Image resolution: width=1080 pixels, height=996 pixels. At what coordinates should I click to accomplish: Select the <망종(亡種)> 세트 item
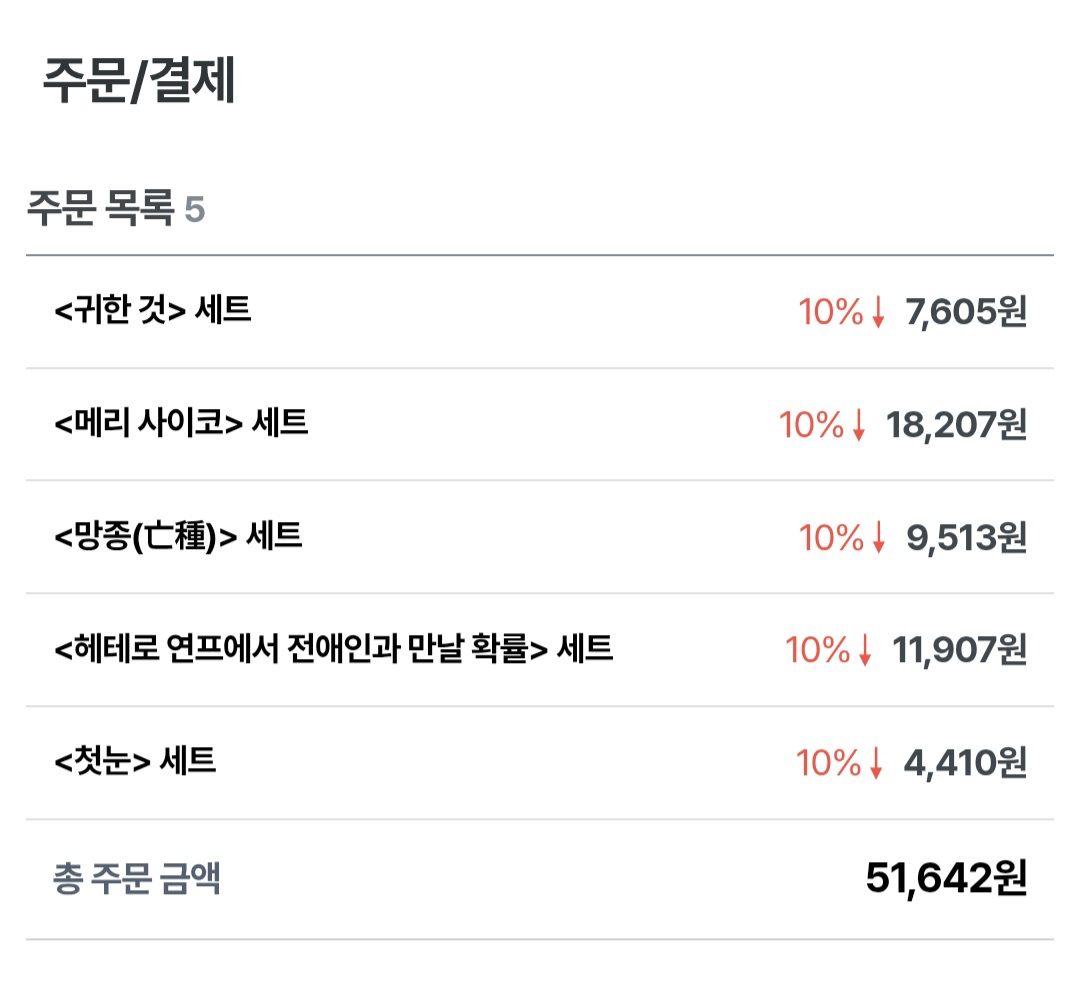pos(178,537)
